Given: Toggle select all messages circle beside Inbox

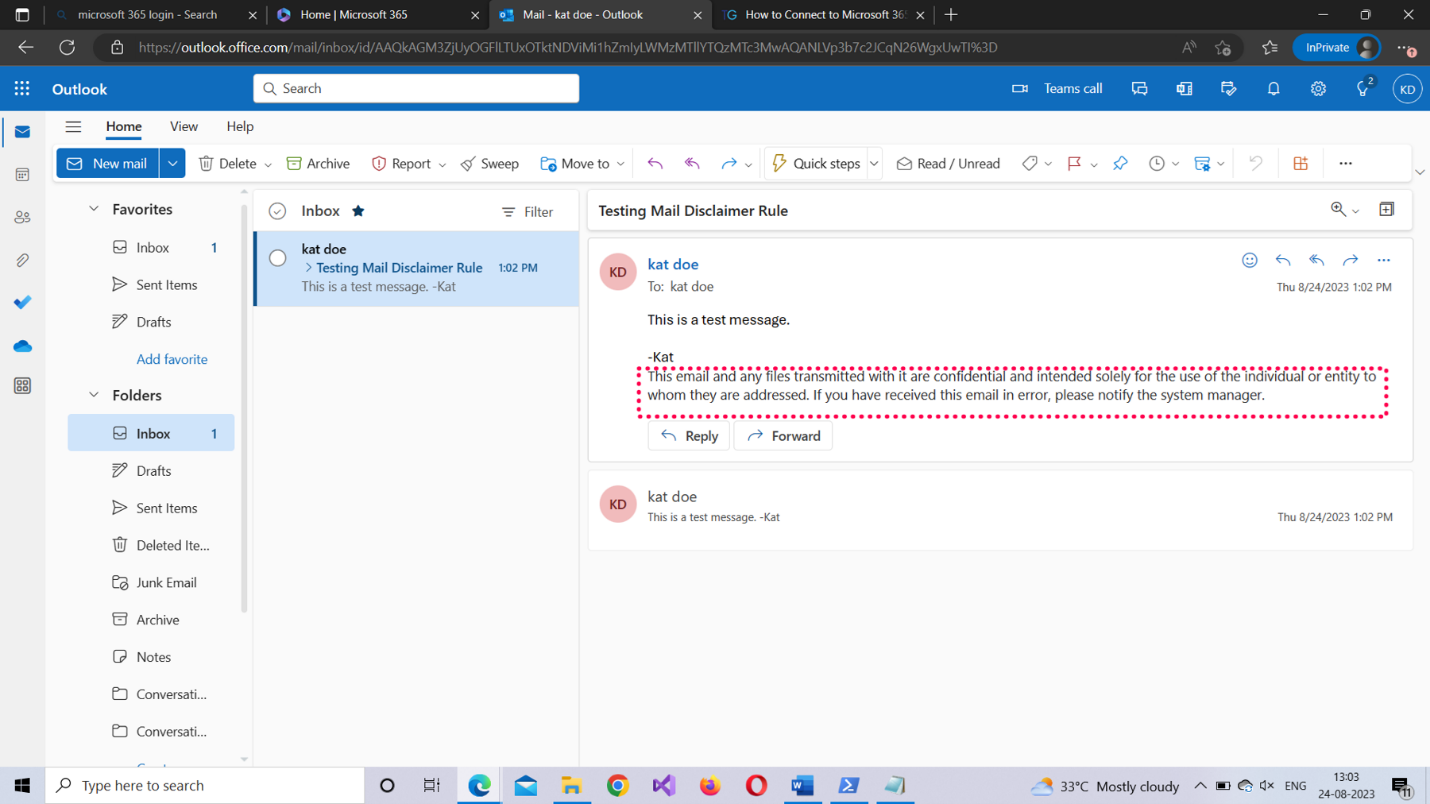Looking at the screenshot, I should (x=278, y=211).
